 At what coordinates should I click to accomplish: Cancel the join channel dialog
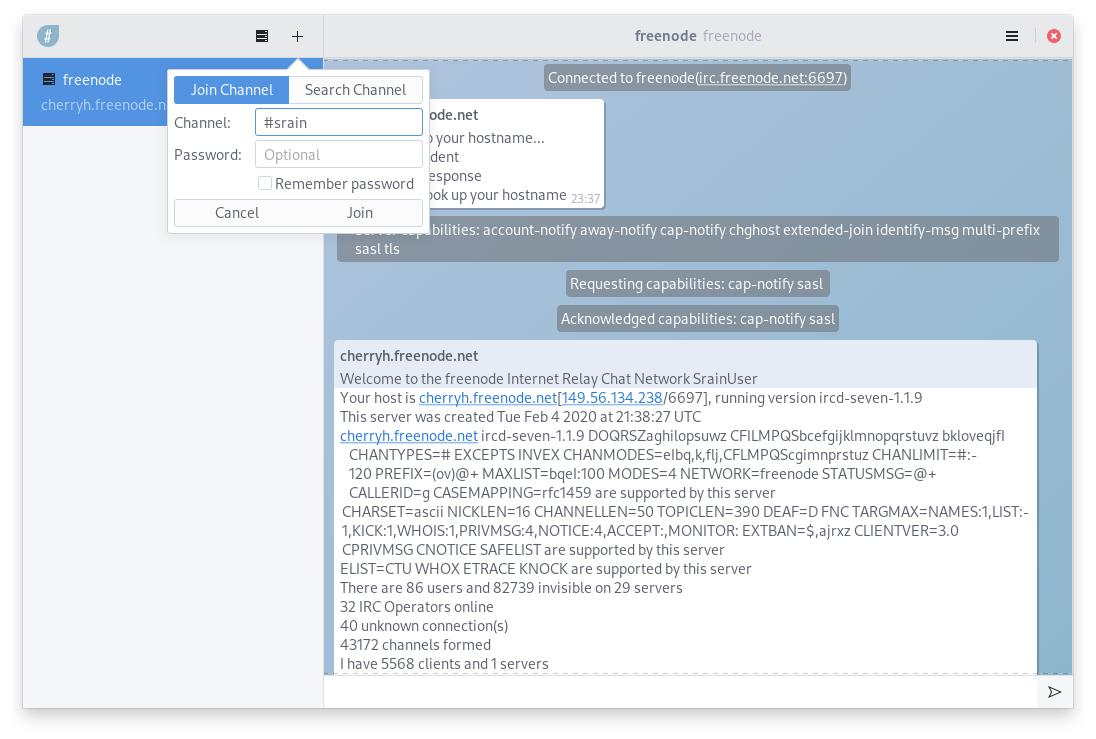pos(236,213)
